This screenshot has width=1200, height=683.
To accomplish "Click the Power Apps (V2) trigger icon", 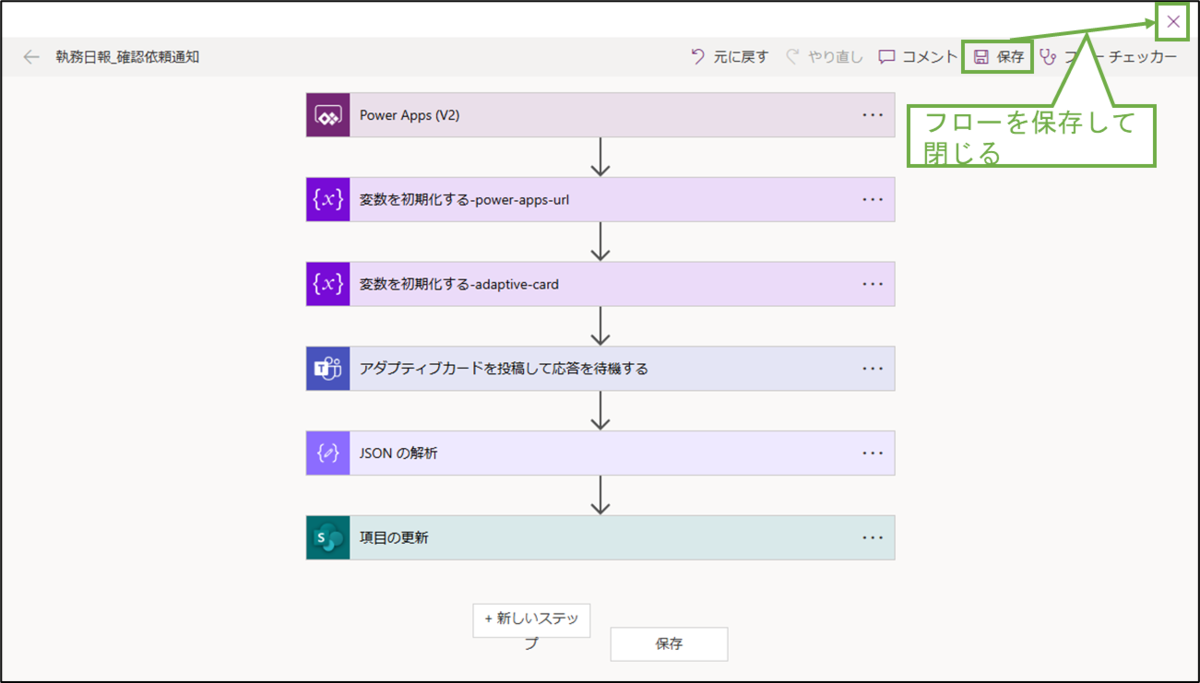I will [328, 115].
